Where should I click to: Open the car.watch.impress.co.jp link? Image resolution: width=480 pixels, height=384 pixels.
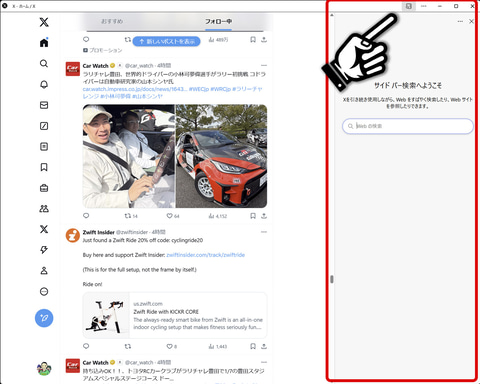[x=135, y=89]
